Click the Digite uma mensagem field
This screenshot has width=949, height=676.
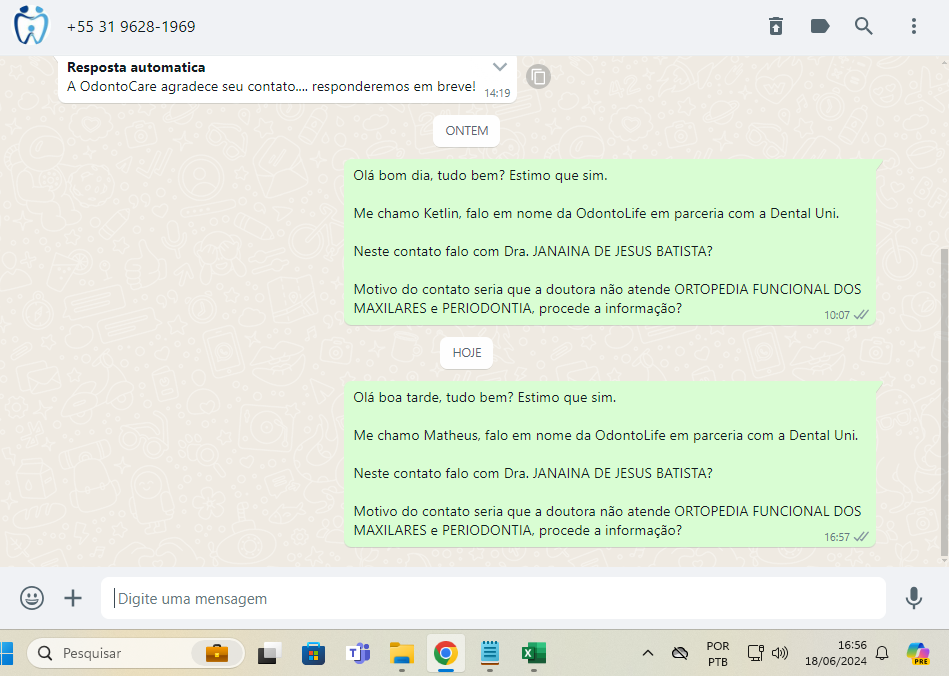point(493,598)
